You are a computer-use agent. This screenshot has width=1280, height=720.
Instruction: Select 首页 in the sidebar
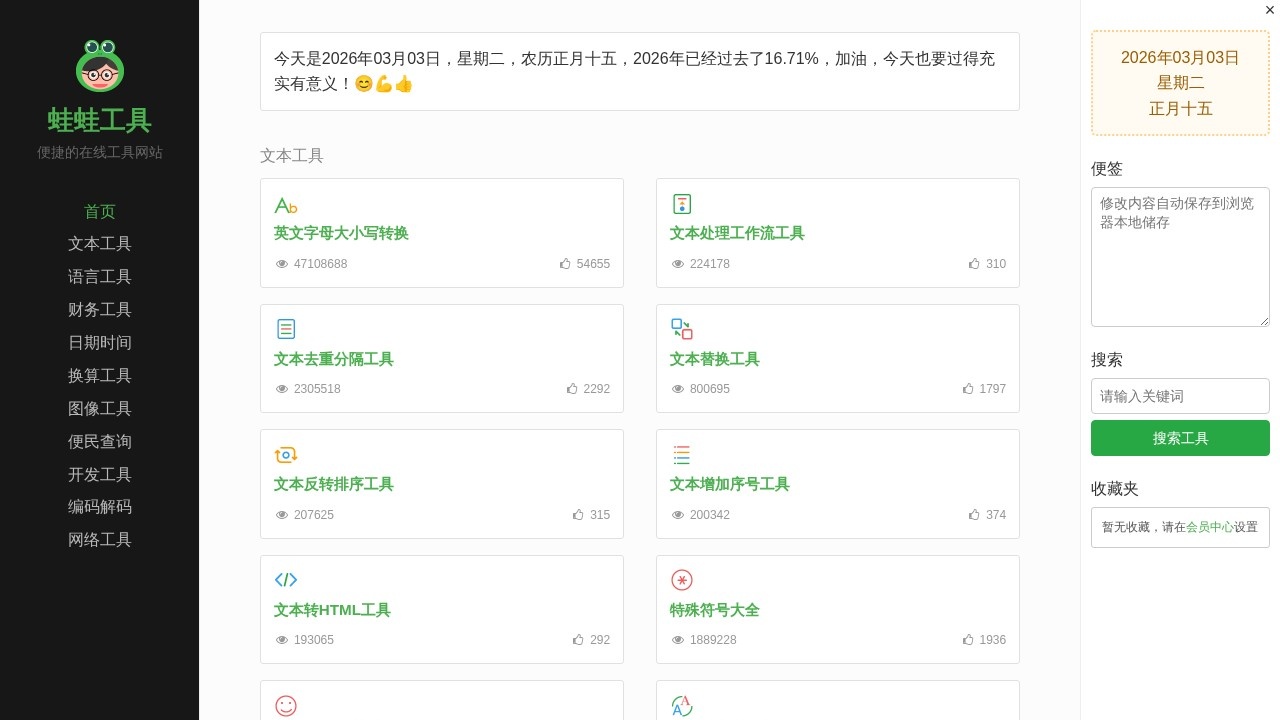(x=99, y=211)
